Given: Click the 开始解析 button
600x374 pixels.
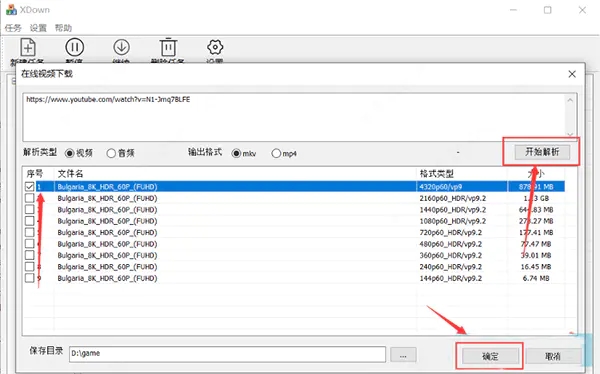Looking at the screenshot, I should pyautogui.click(x=542, y=152).
